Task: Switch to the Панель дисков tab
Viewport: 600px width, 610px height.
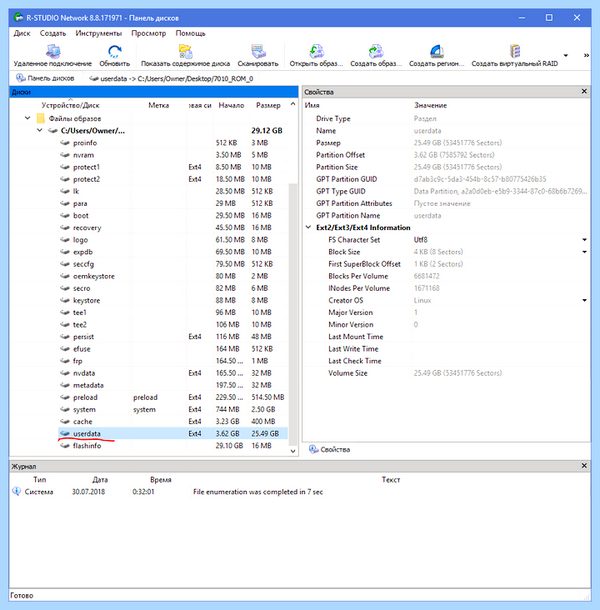Action: (45, 78)
